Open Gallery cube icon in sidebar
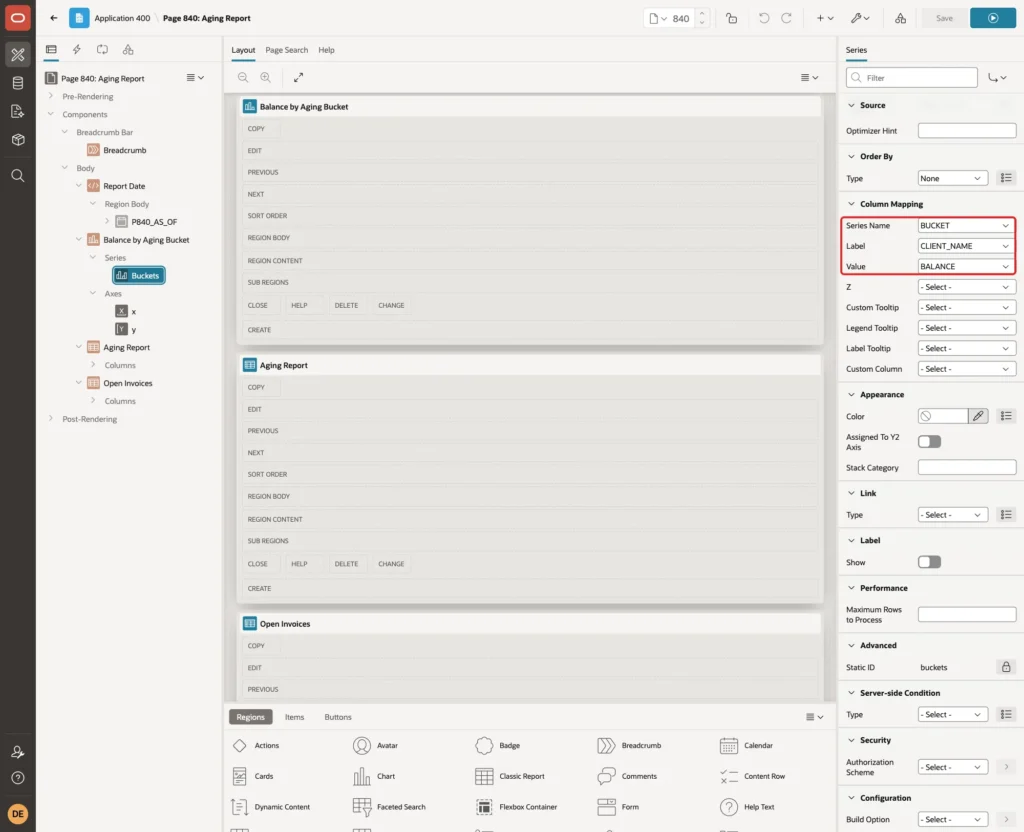The height and width of the screenshot is (832, 1024). pos(18,140)
